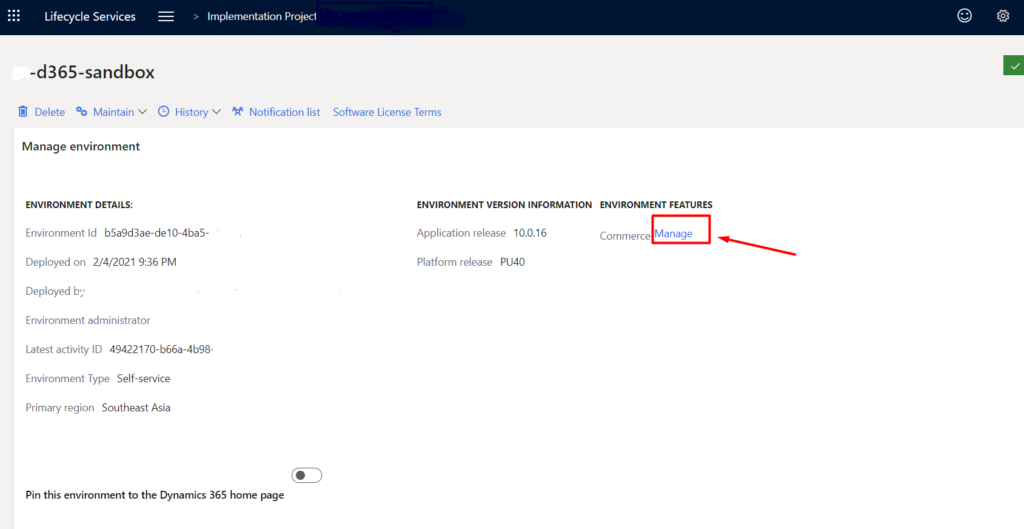Viewport: 1024px width, 529px height.
Task: Click the Manage environment heading
Action: point(81,146)
